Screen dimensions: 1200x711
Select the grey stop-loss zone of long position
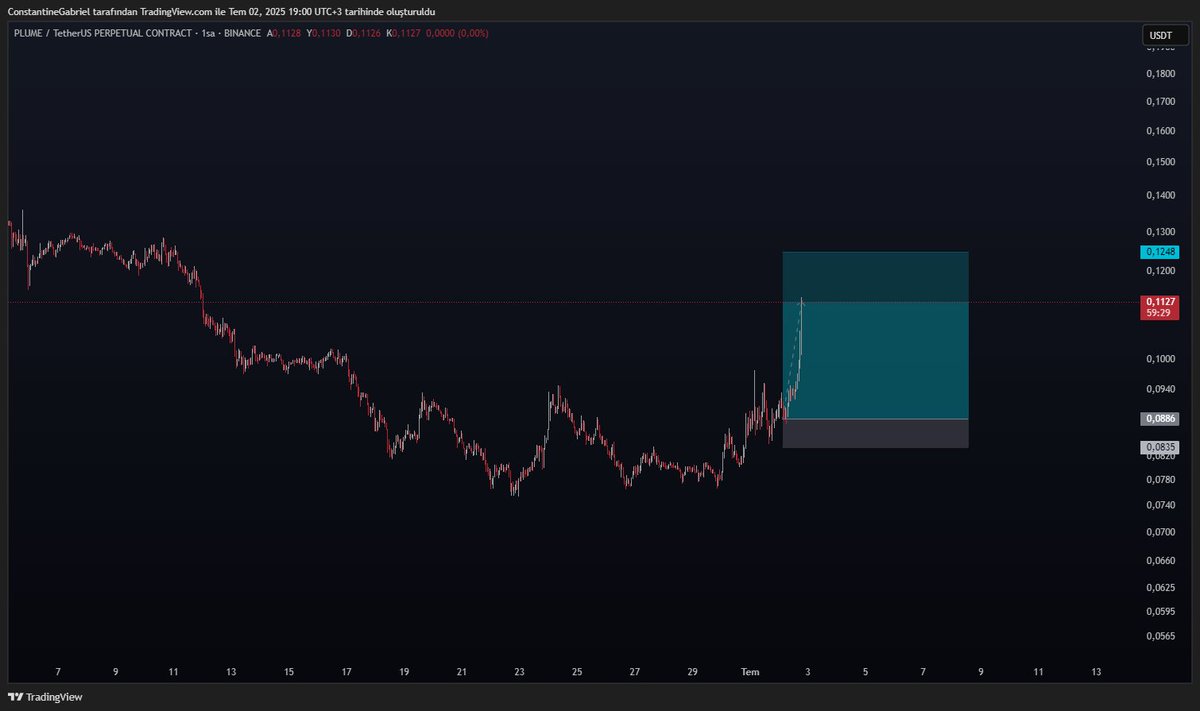(875, 433)
